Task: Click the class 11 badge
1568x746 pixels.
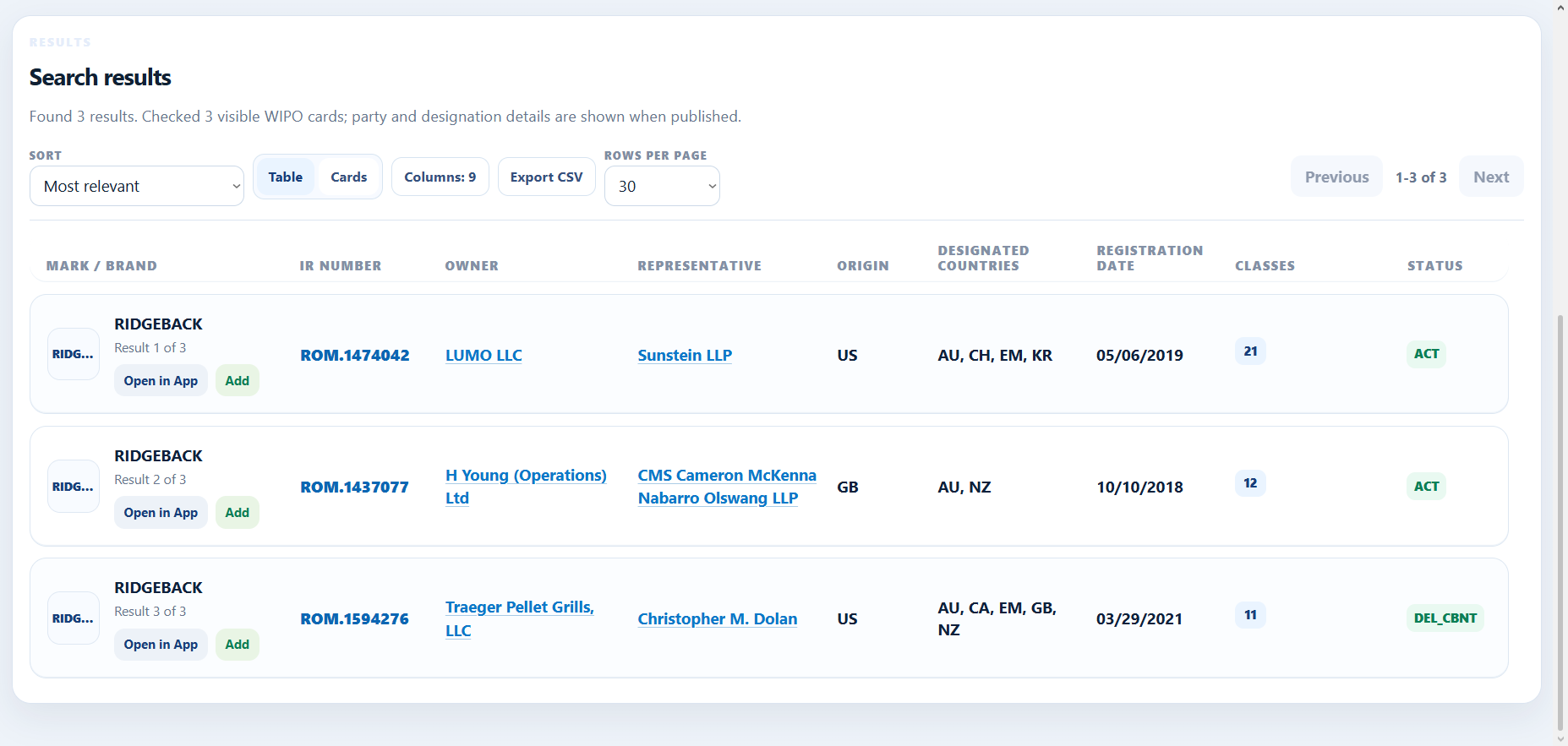Action: point(1250,615)
